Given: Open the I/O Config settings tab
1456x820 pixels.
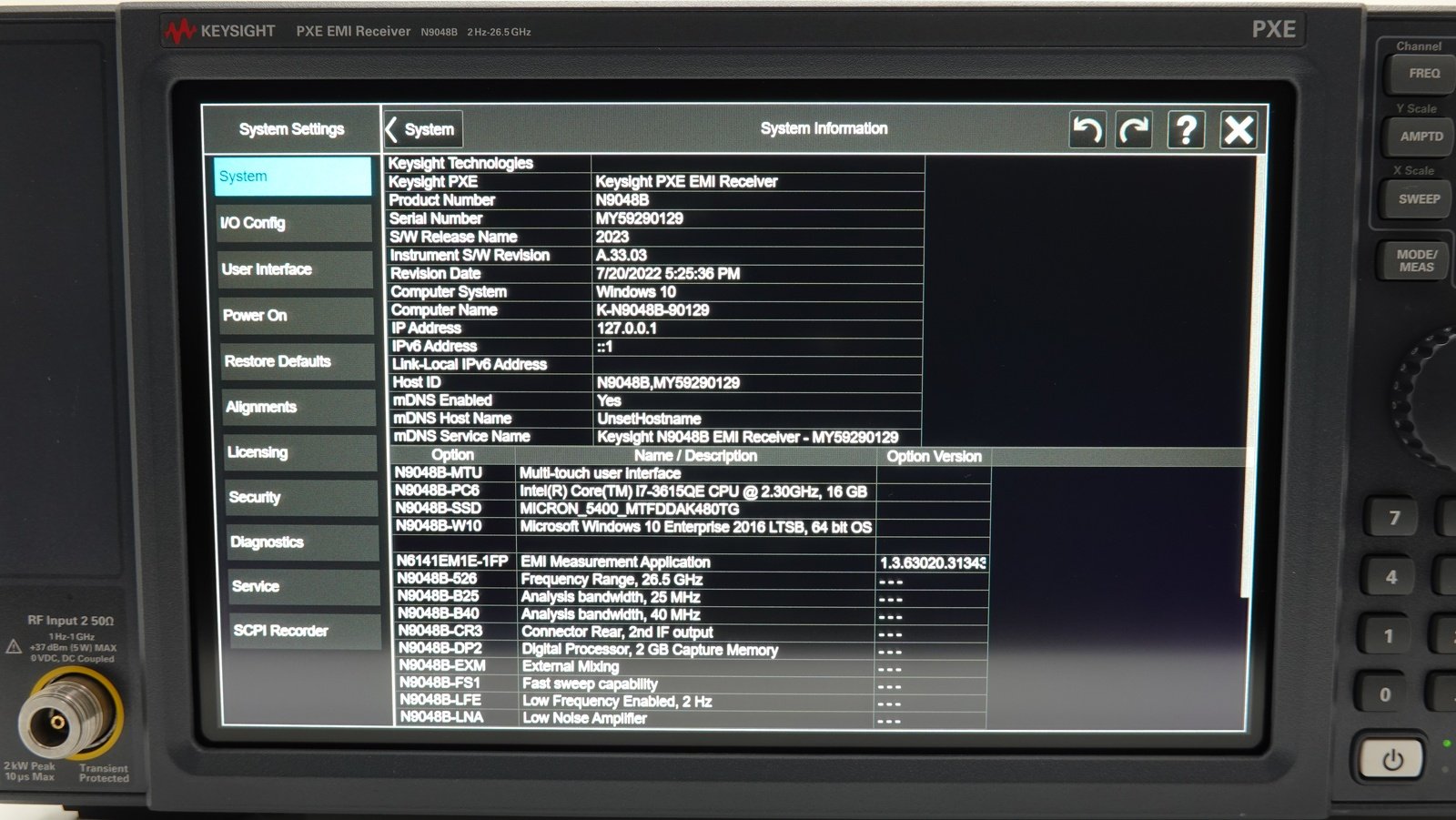Looking at the screenshot, I should tap(295, 223).
